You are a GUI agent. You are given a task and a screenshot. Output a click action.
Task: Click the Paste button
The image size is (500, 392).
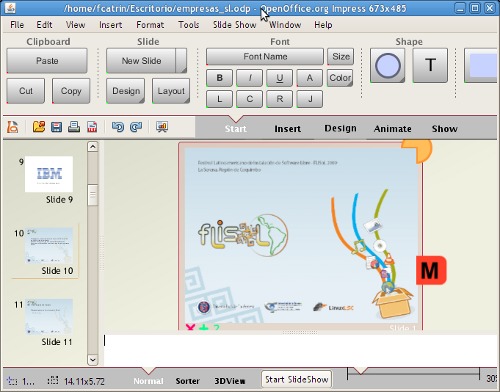tap(47, 61)
